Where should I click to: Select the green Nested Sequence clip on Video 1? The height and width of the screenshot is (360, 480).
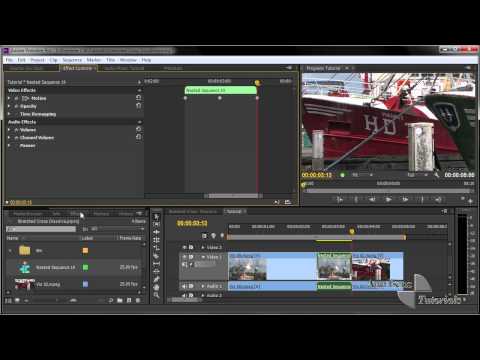[334, 266]
